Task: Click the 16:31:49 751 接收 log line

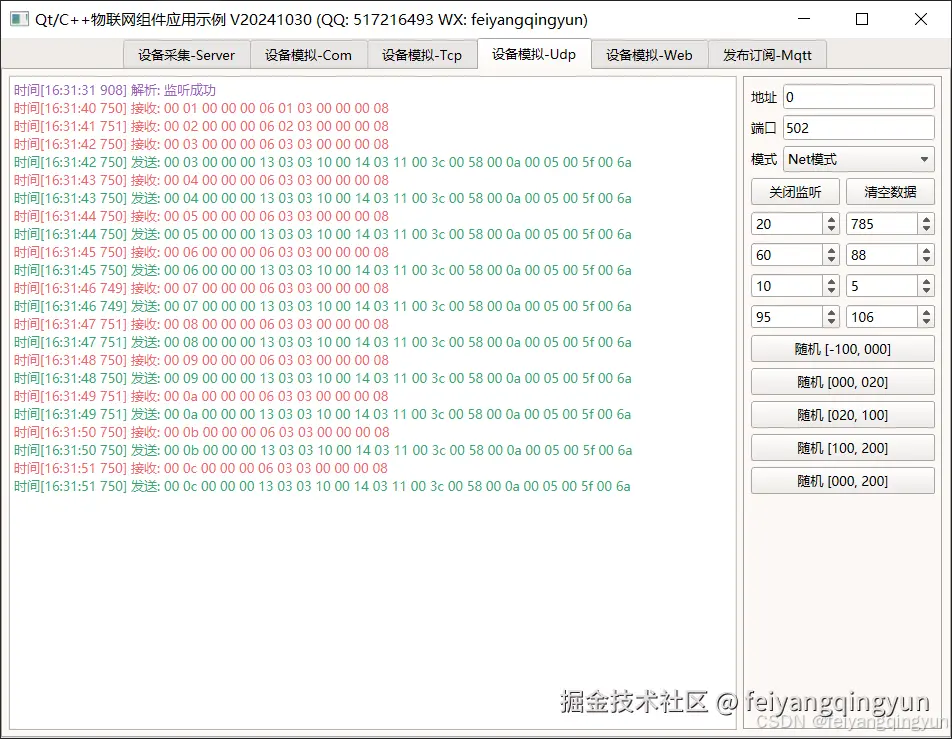Action: click(x=201, y=397)
